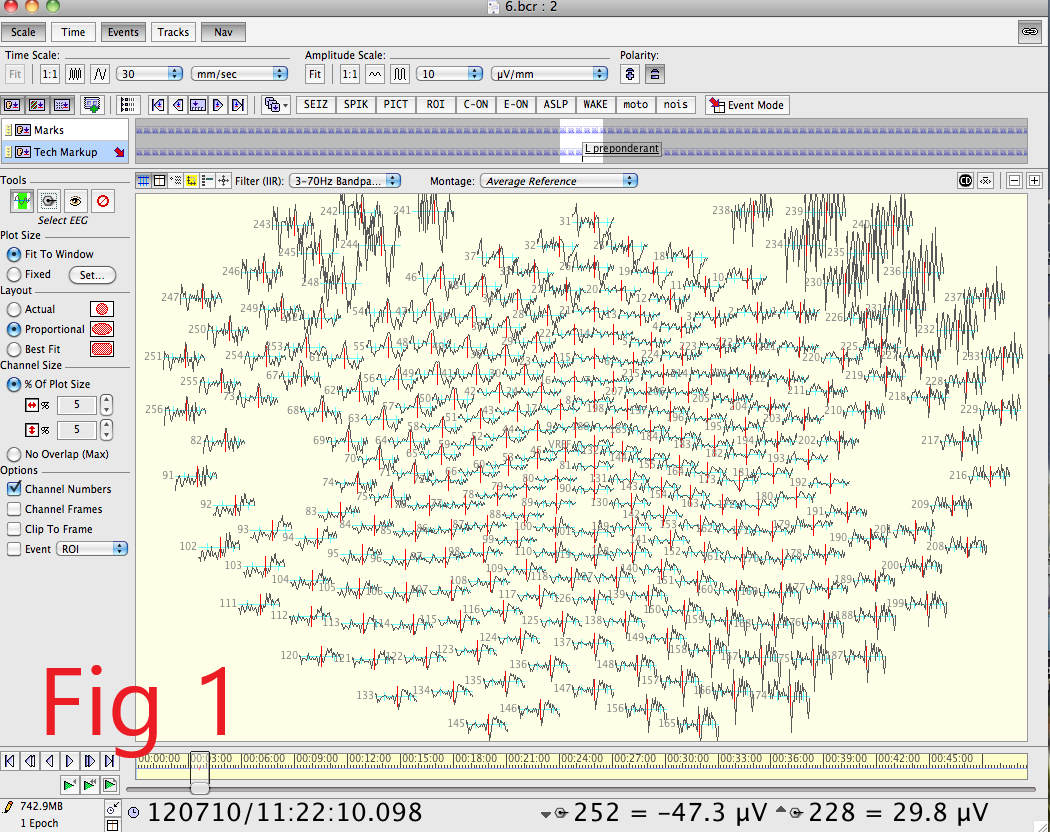Select the EEG selection tool

pos(20,201)
